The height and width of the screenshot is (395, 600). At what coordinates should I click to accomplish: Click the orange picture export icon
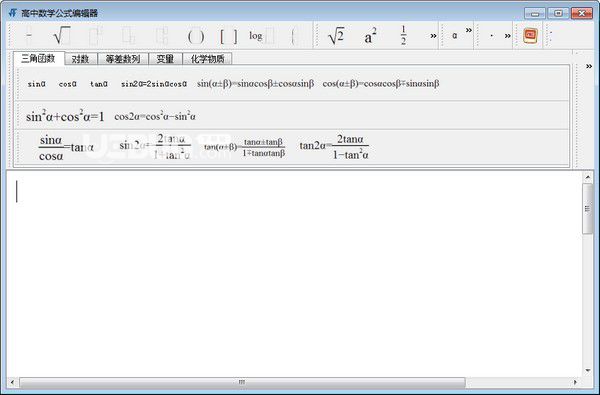530,36
